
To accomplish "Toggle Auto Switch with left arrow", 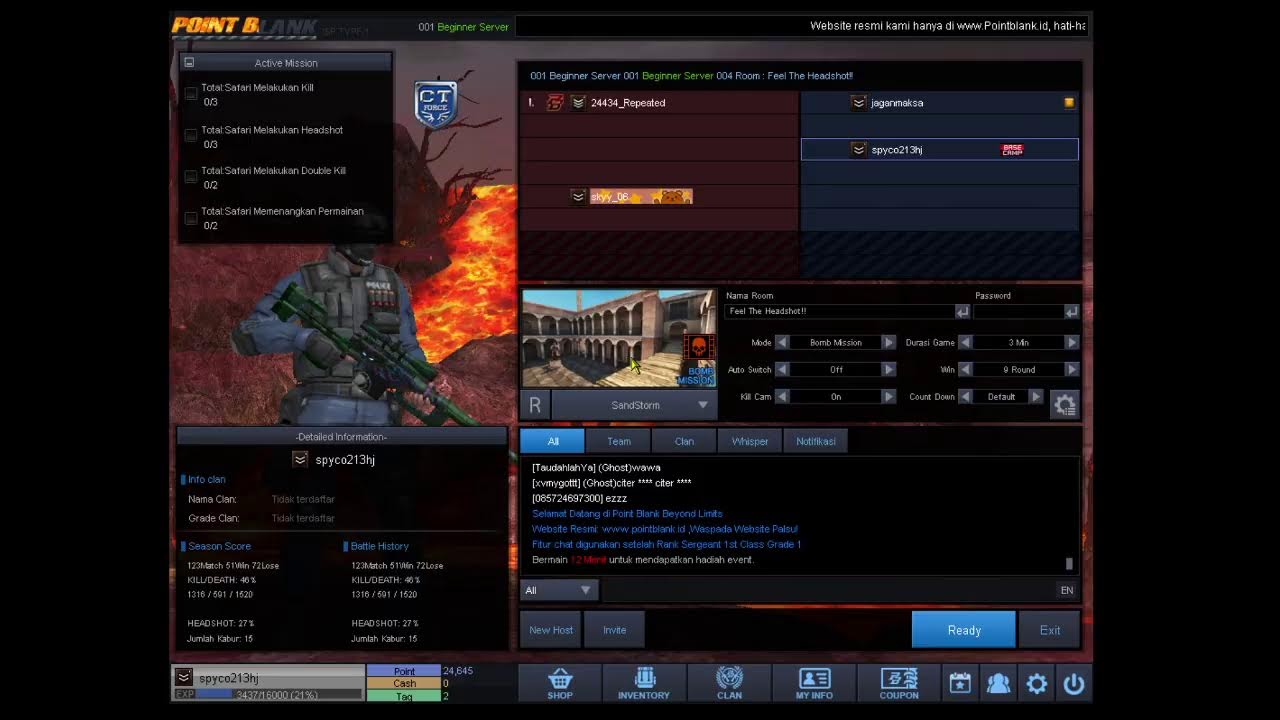I will click(x=783, y=369).
